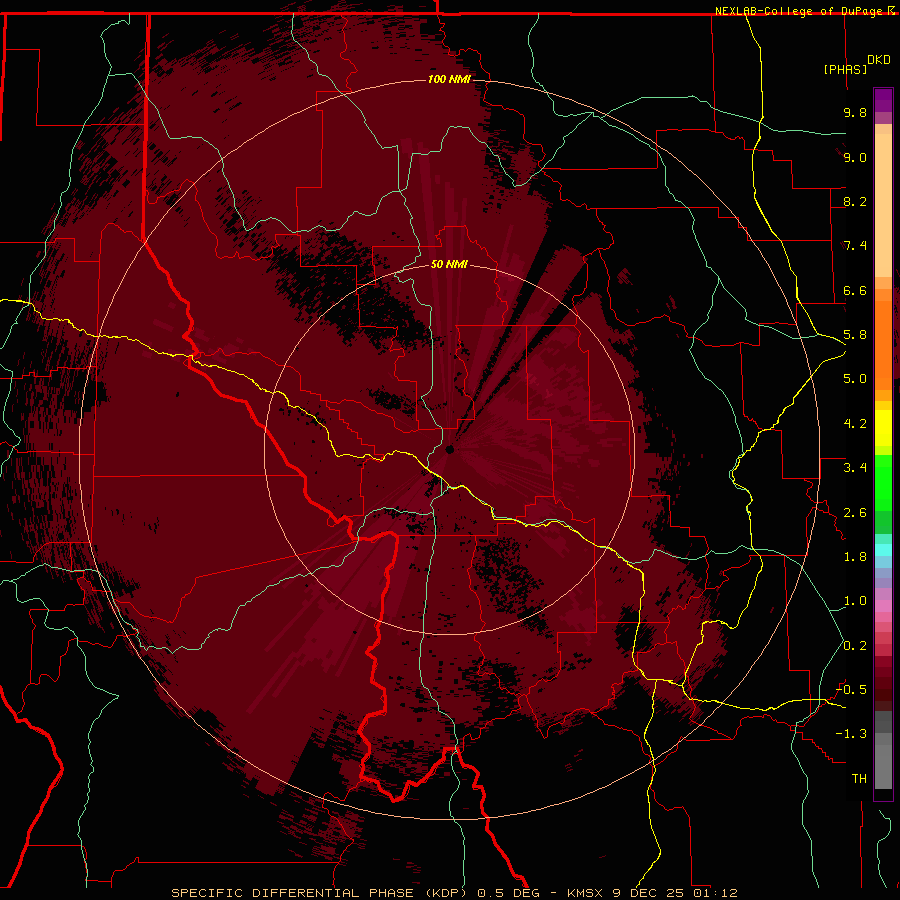Pick the pink swatch beside 1.0

click(x=883, y=605)
